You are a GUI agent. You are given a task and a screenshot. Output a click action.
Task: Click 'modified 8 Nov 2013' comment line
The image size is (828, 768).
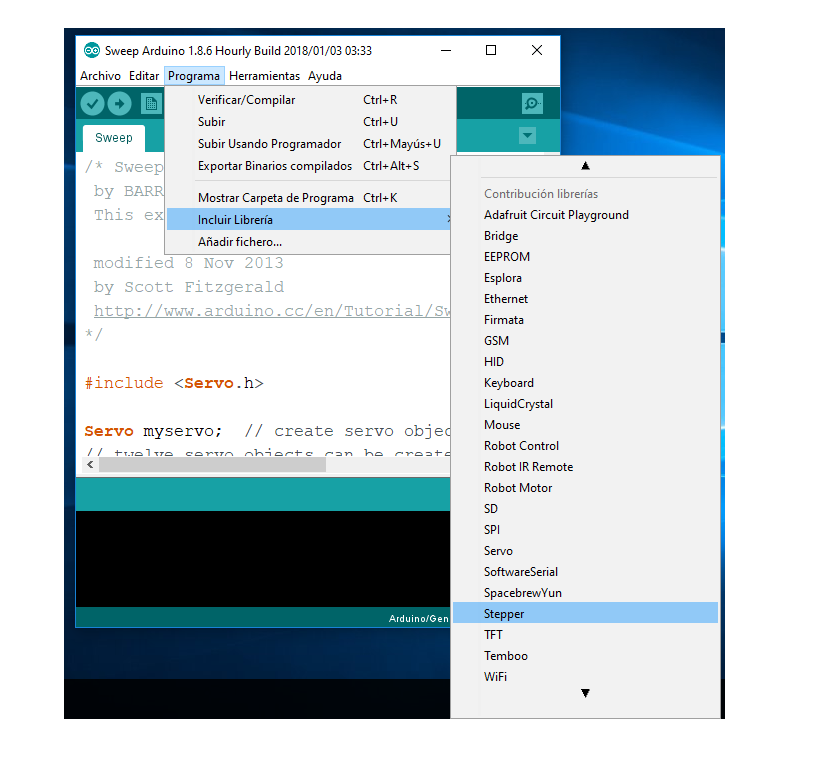coord(188,263)
